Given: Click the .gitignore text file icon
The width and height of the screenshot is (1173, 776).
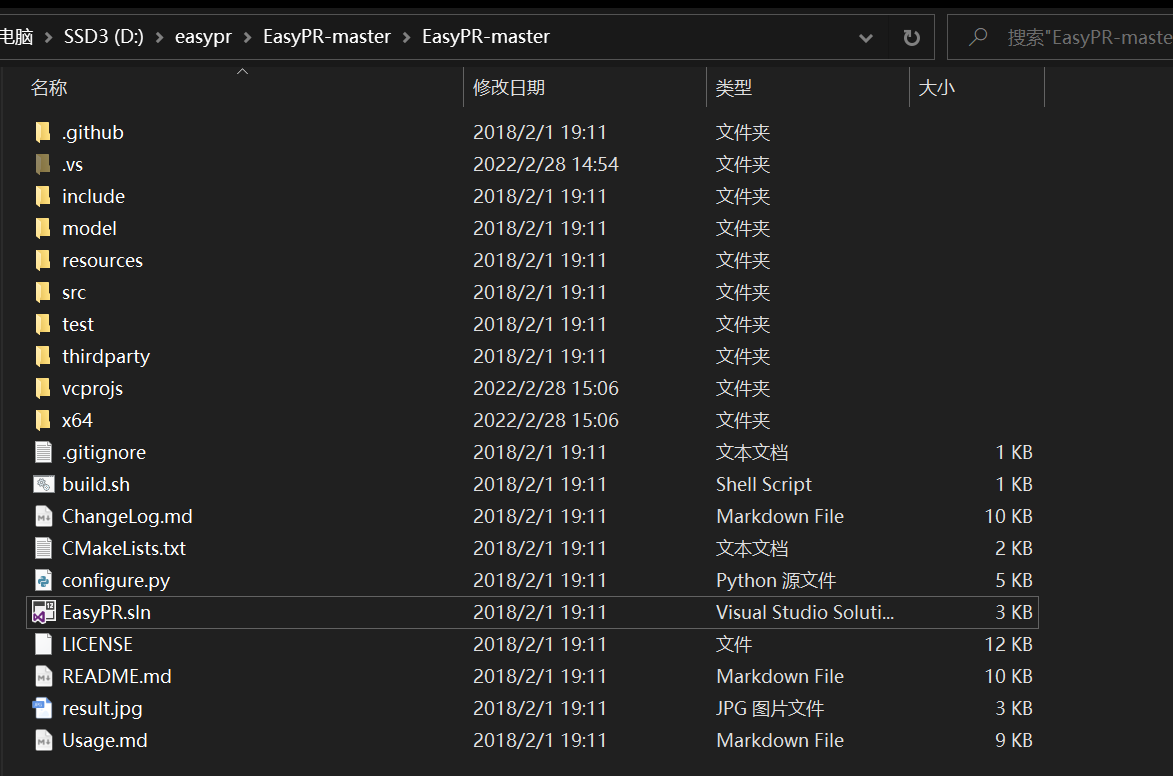Looking at the screenshot, I should coord(43,452).
